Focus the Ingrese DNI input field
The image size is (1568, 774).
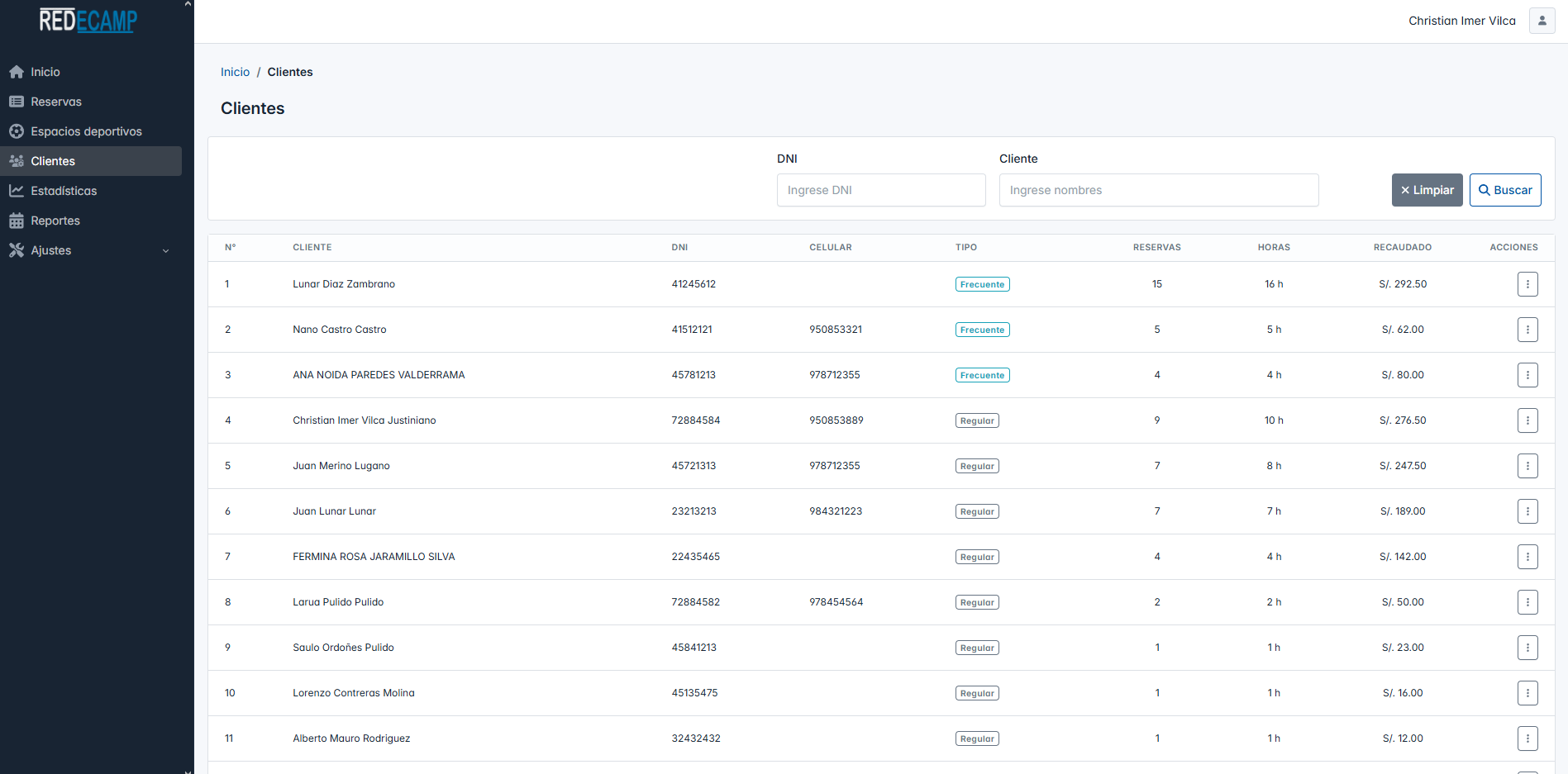(880, 190)
